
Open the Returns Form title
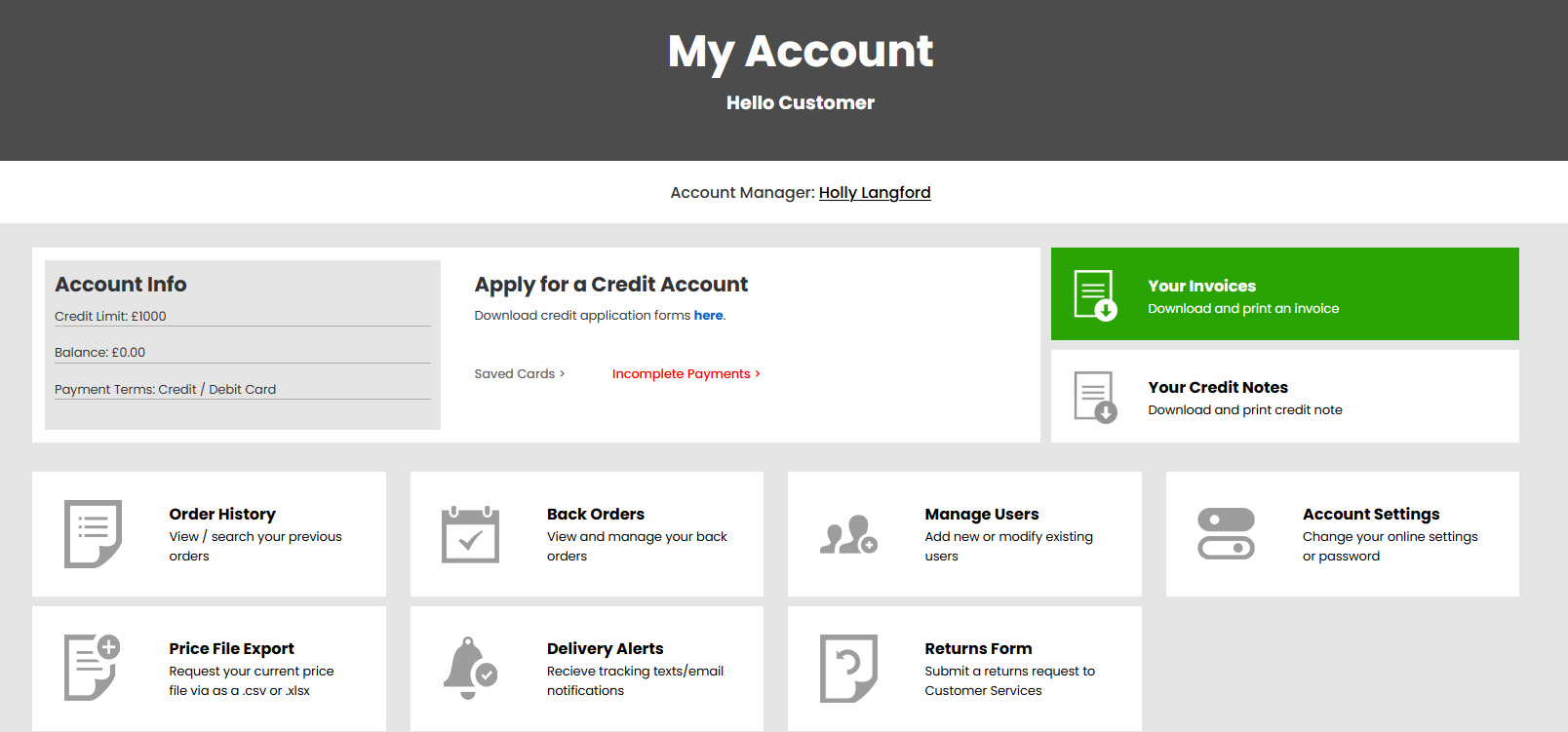(978, 648)
